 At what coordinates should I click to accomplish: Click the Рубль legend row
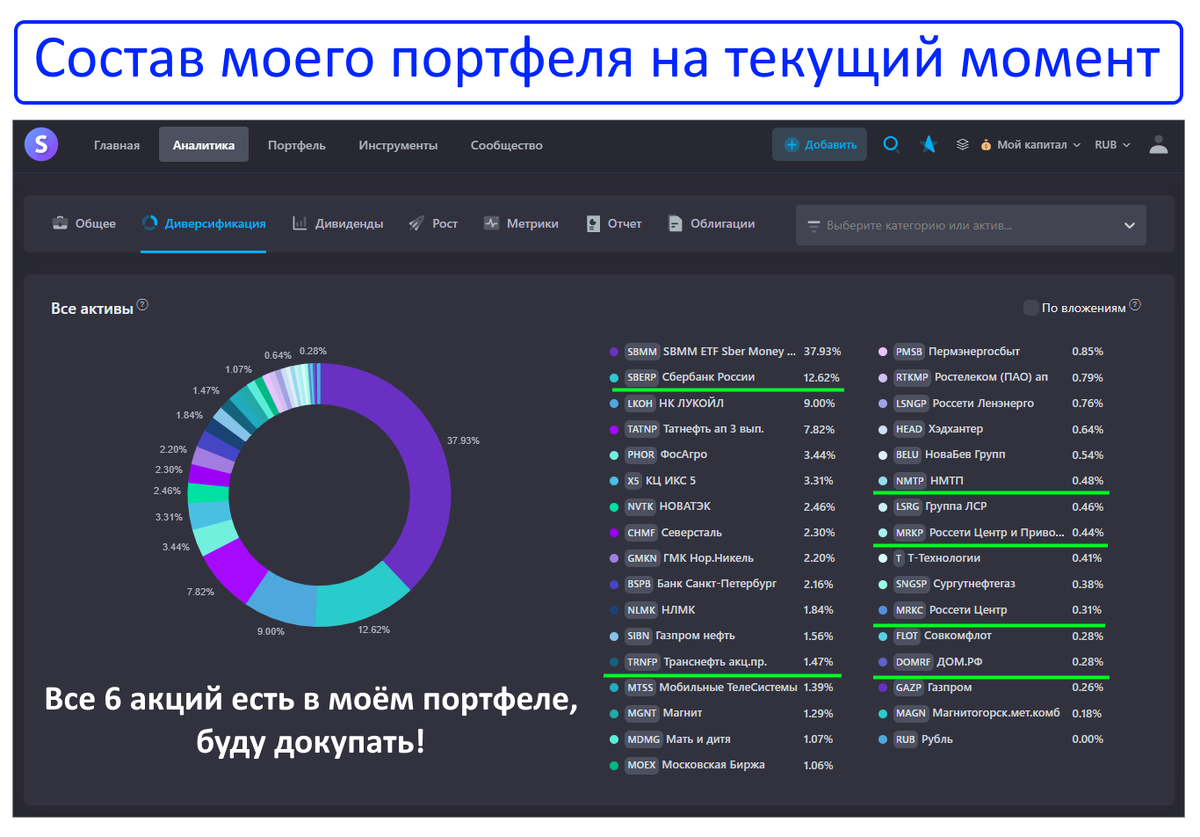pos(992,740)
